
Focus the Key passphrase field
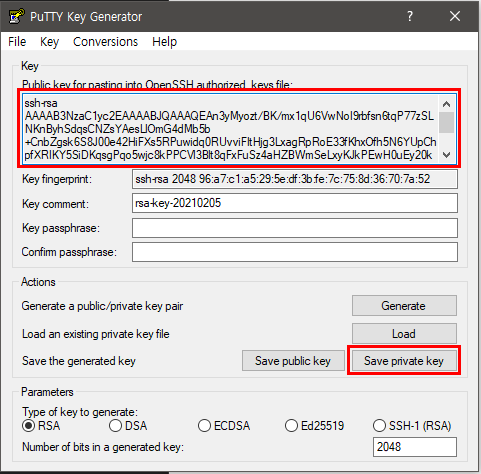click(295, 228)
